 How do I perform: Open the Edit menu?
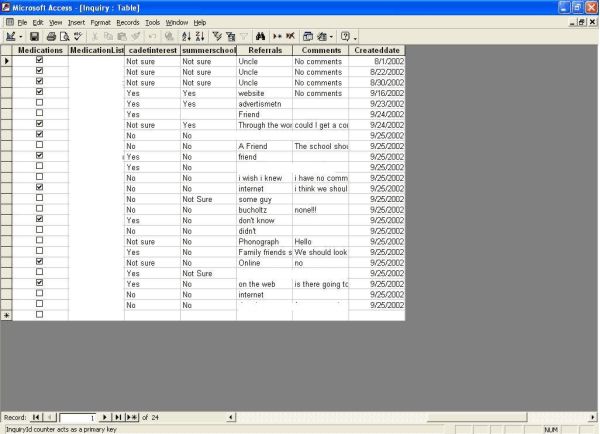38,23
